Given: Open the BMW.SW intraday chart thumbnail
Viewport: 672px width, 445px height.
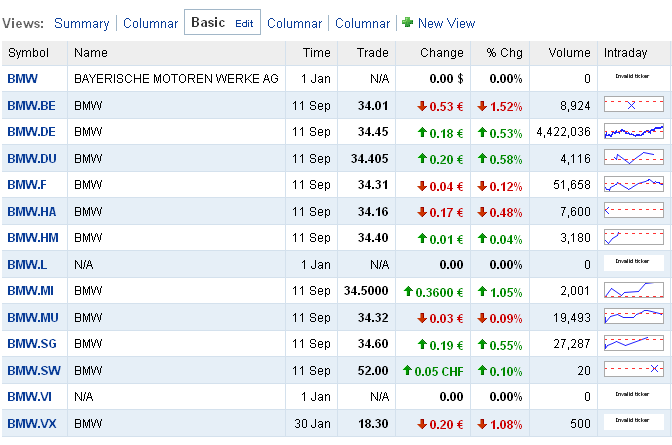Looking at the screenshot, I should [633, 369].
